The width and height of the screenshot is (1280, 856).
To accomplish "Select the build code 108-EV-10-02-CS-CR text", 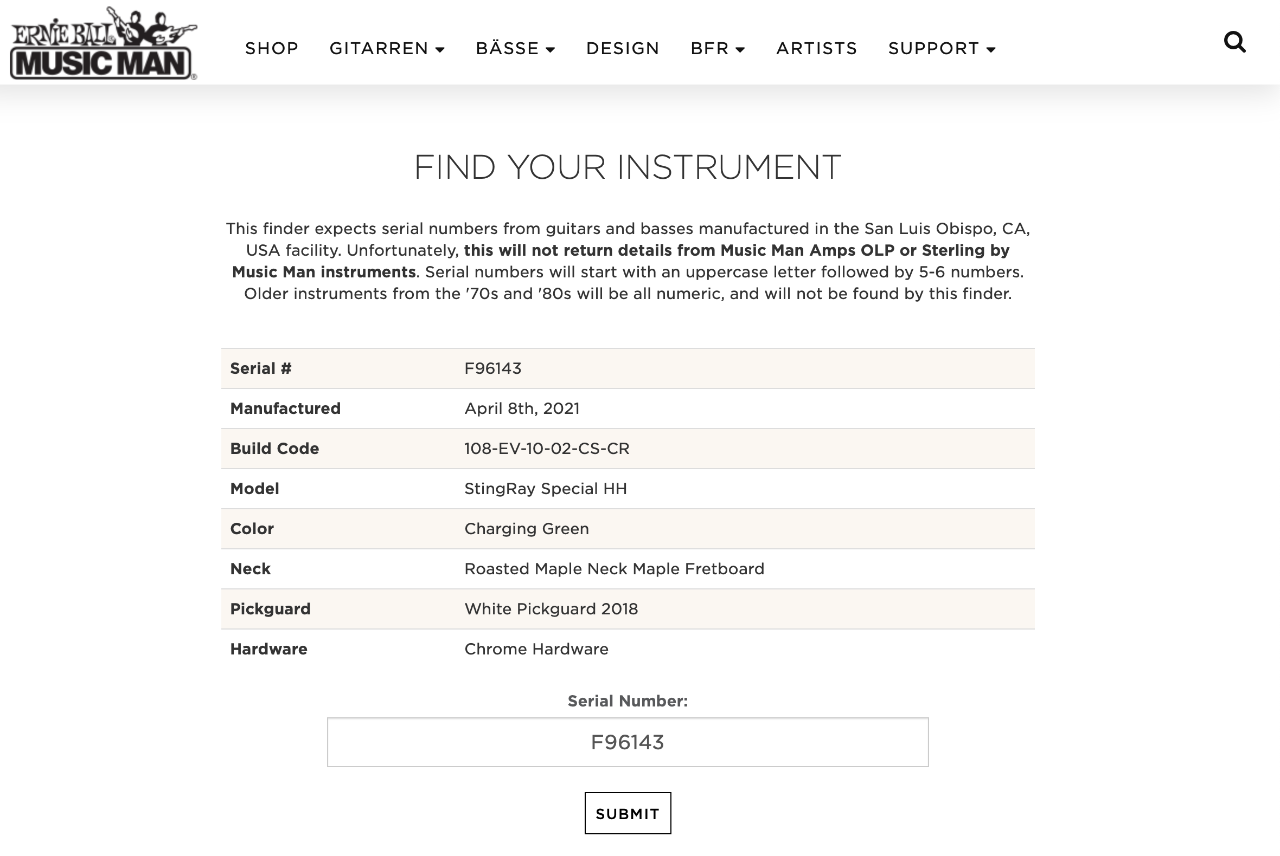I will pyautogui.click(x=547, y=448).
